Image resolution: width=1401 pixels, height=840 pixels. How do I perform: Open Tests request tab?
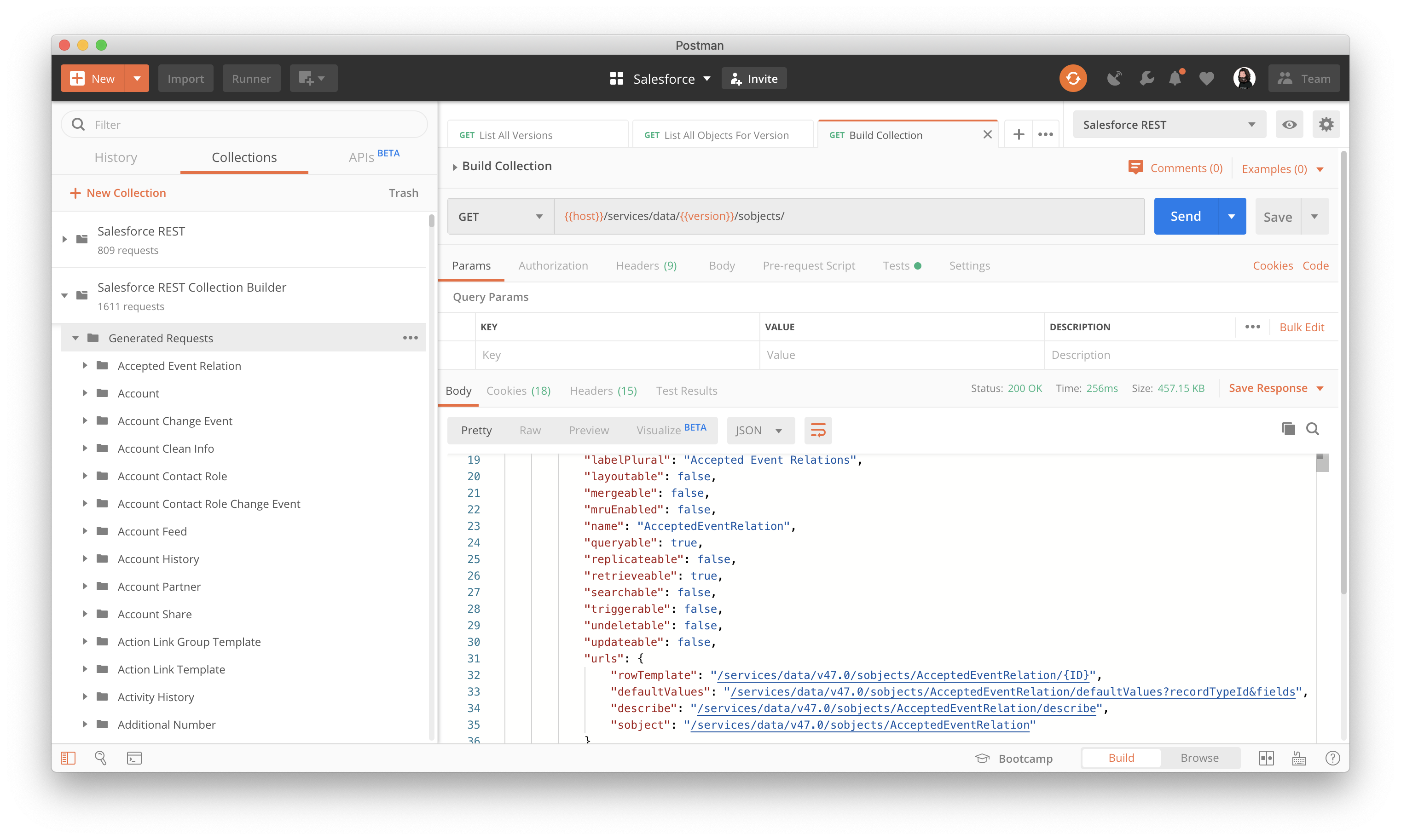coord(901,265)
